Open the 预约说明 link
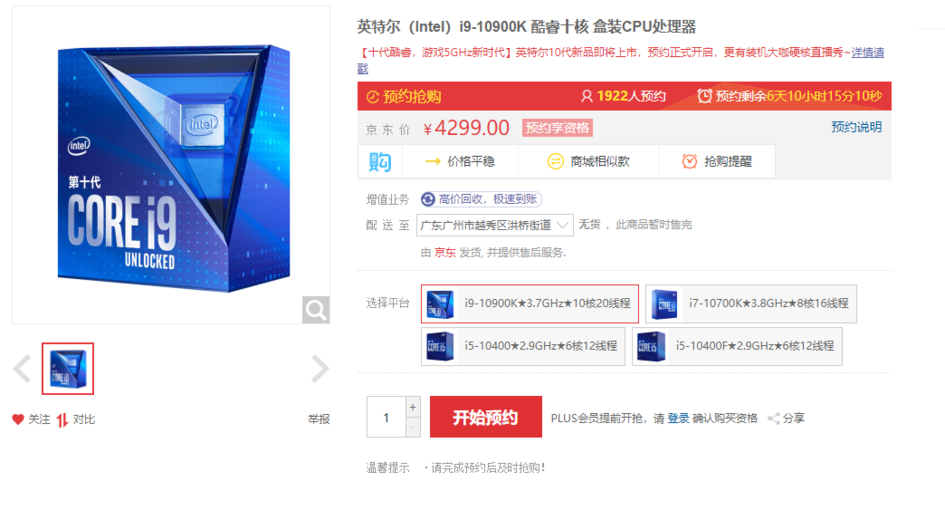The height and width of the screenshot is (520, 945). pyautogui.click(x=856, y=127)
